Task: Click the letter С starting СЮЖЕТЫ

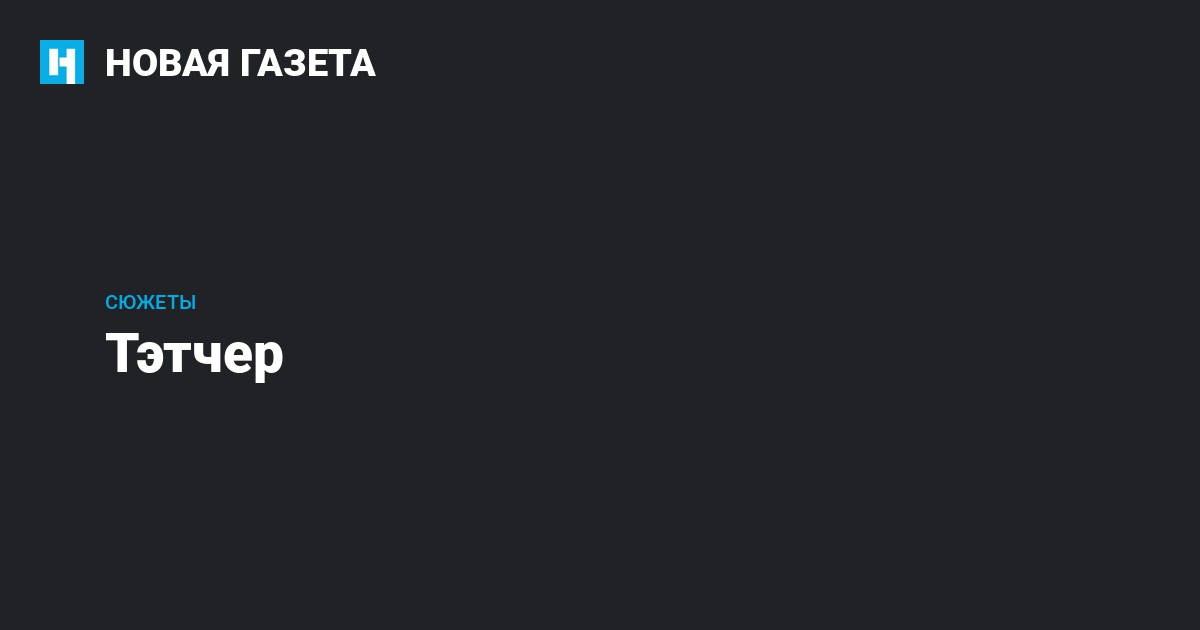Action: coord(112,302)
